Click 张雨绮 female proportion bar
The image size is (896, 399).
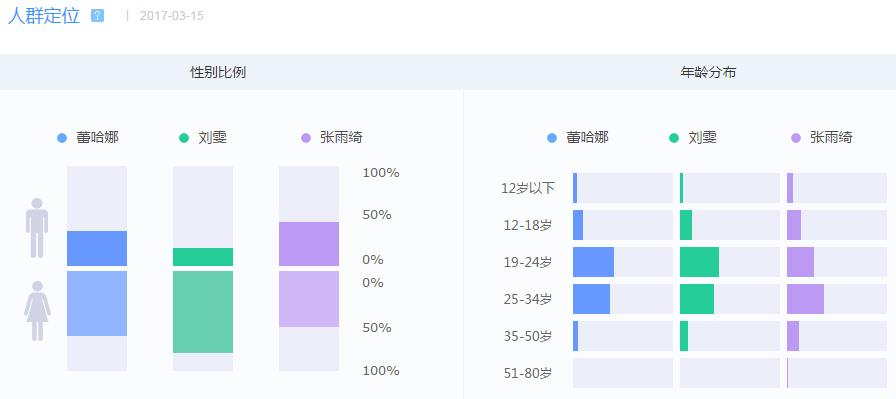tap(309, 299)
